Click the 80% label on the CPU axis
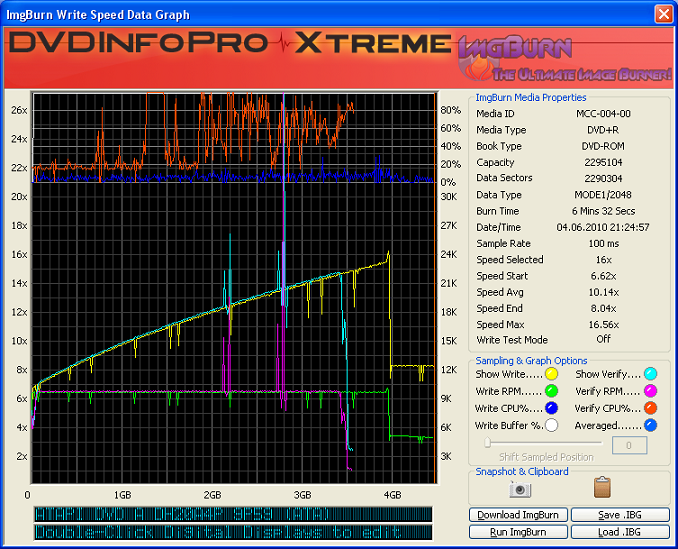 click(451, 110)
